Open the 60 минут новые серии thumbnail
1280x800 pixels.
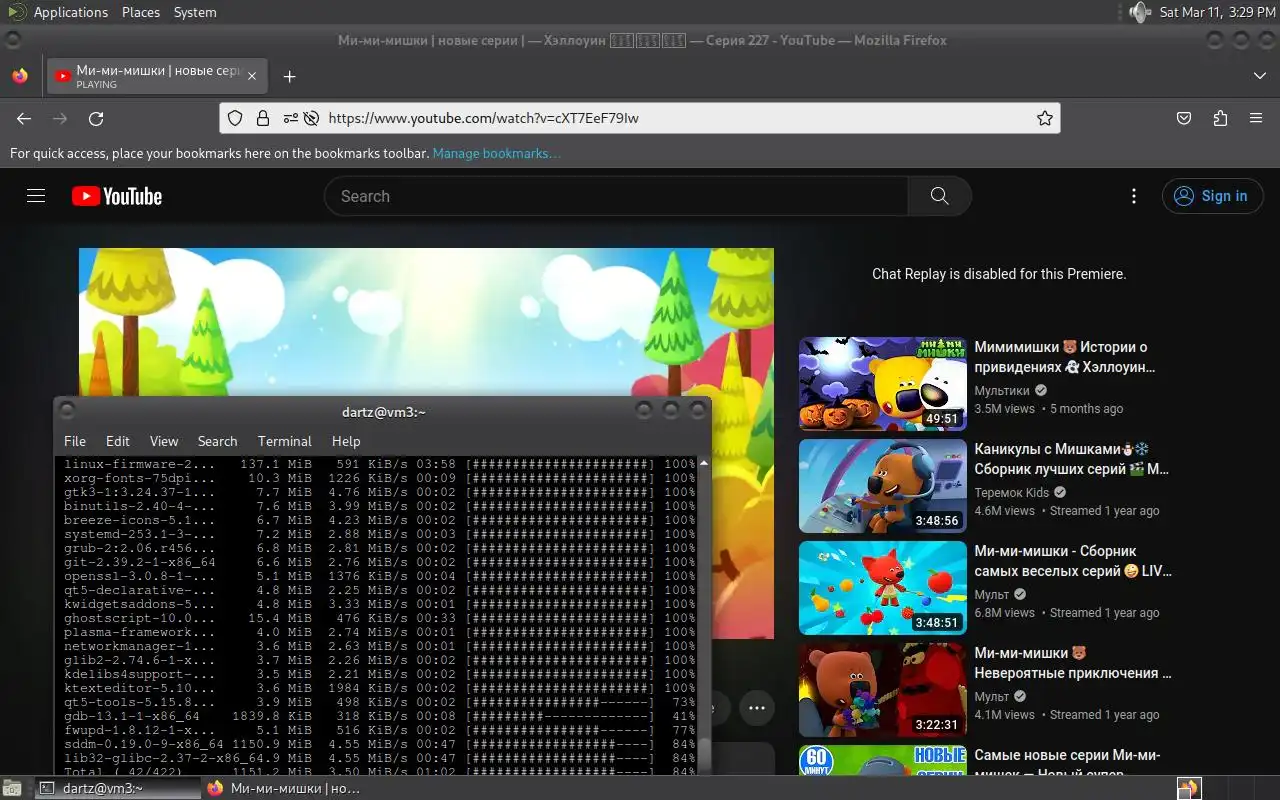pos(883,760)
